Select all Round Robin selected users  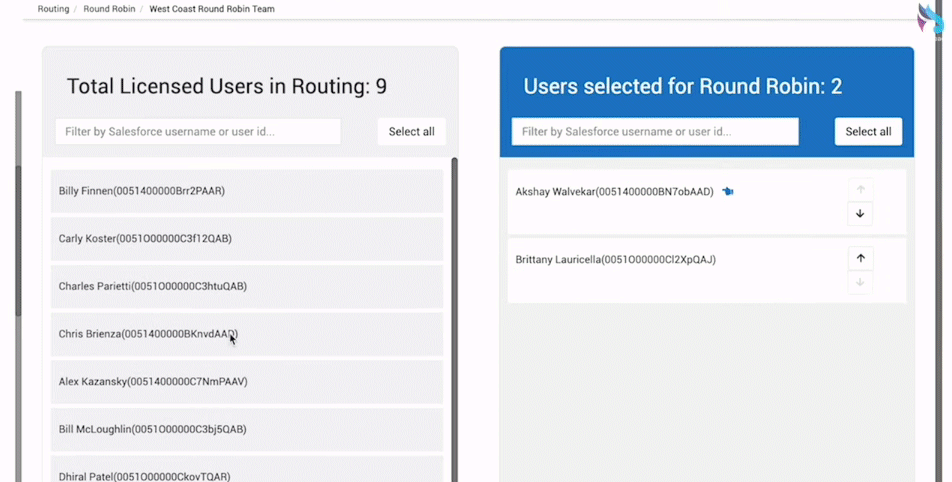click(x=868, y=132)
